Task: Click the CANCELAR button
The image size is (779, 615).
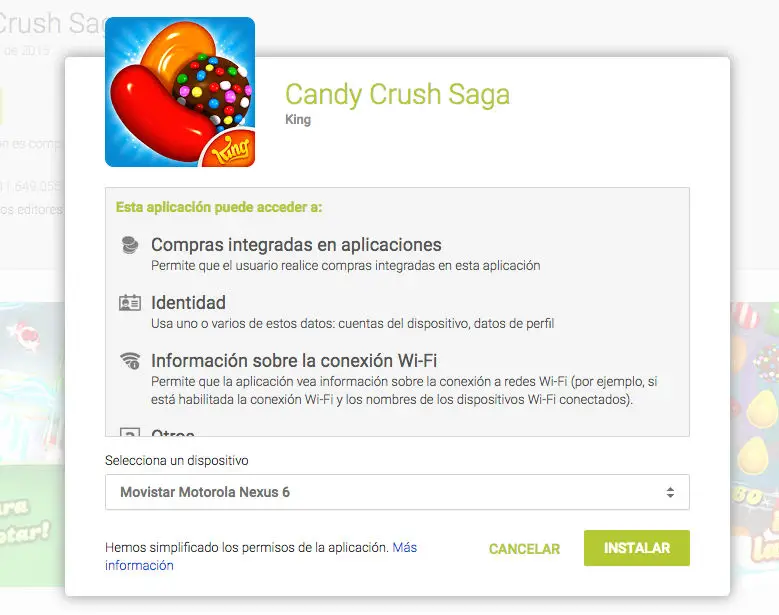Action: pos(524,548)
